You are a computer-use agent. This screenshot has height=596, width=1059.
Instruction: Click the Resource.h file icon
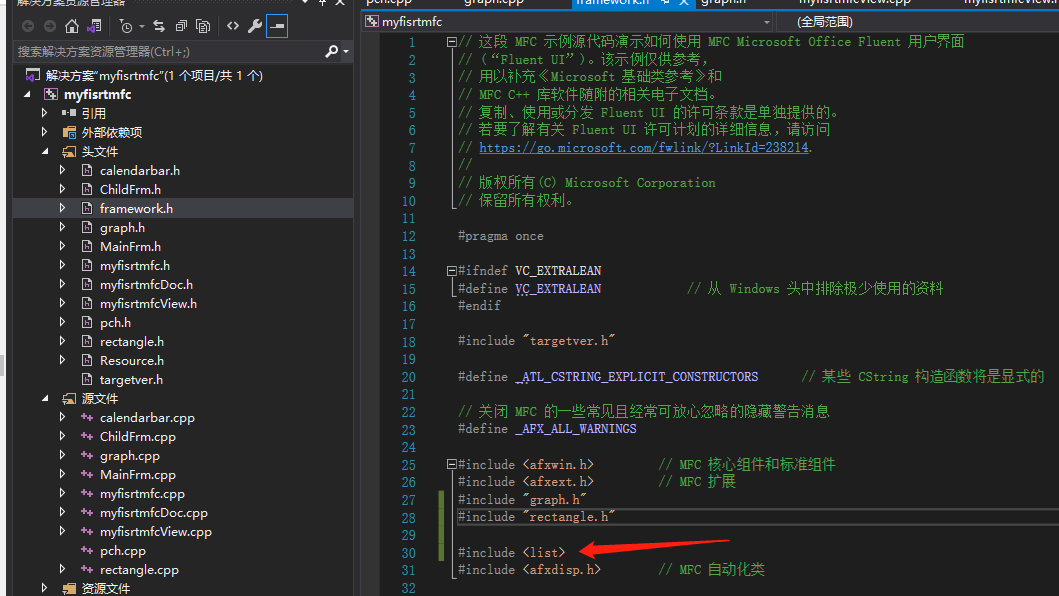tap(87, 360)
